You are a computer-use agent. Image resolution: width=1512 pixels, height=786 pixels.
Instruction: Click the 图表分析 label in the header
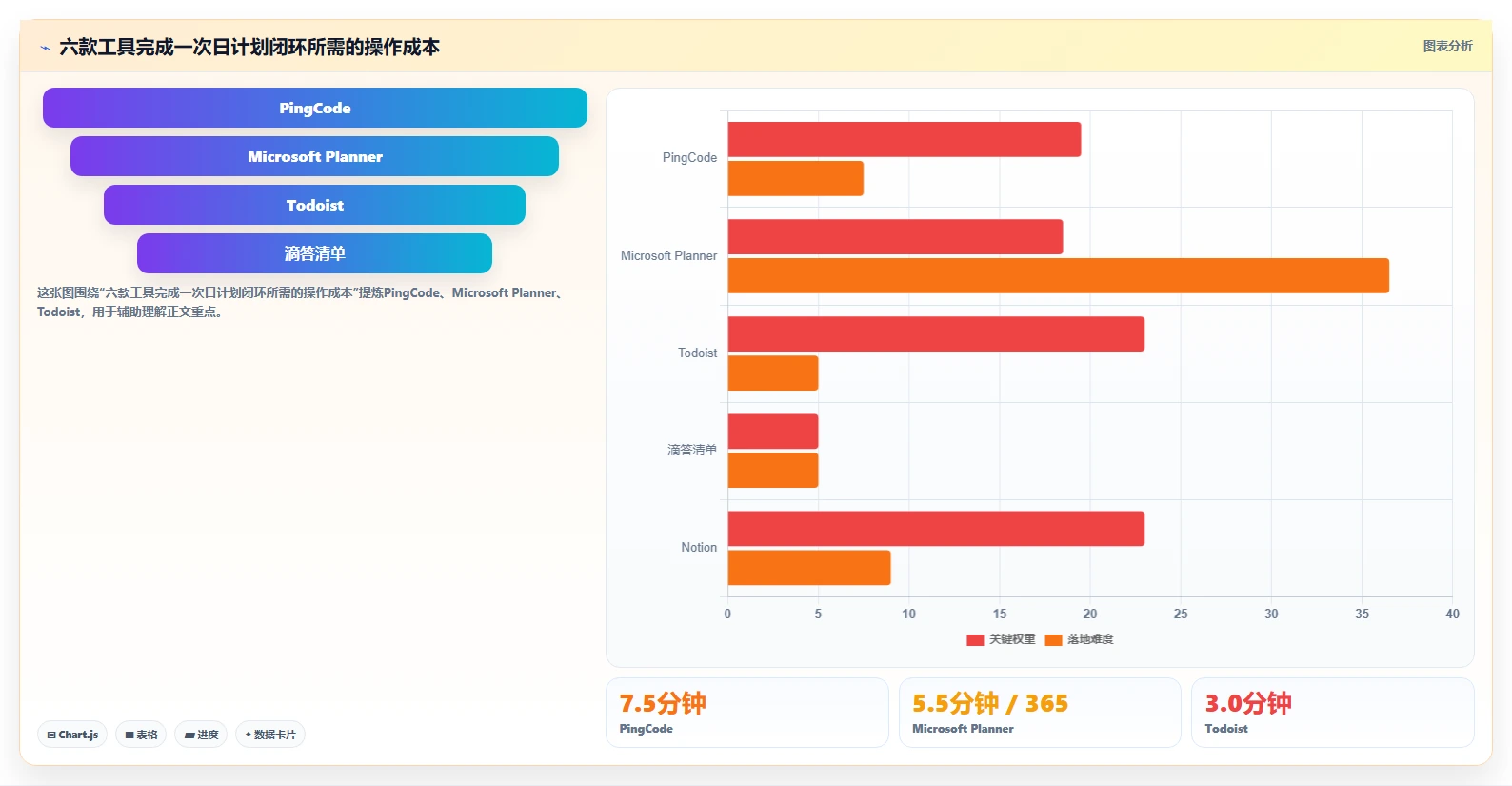pos(1447,46)
